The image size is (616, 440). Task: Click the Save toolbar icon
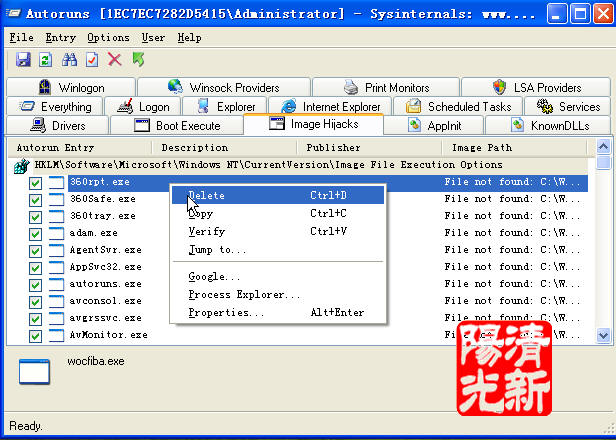click(x=23, y=60)
